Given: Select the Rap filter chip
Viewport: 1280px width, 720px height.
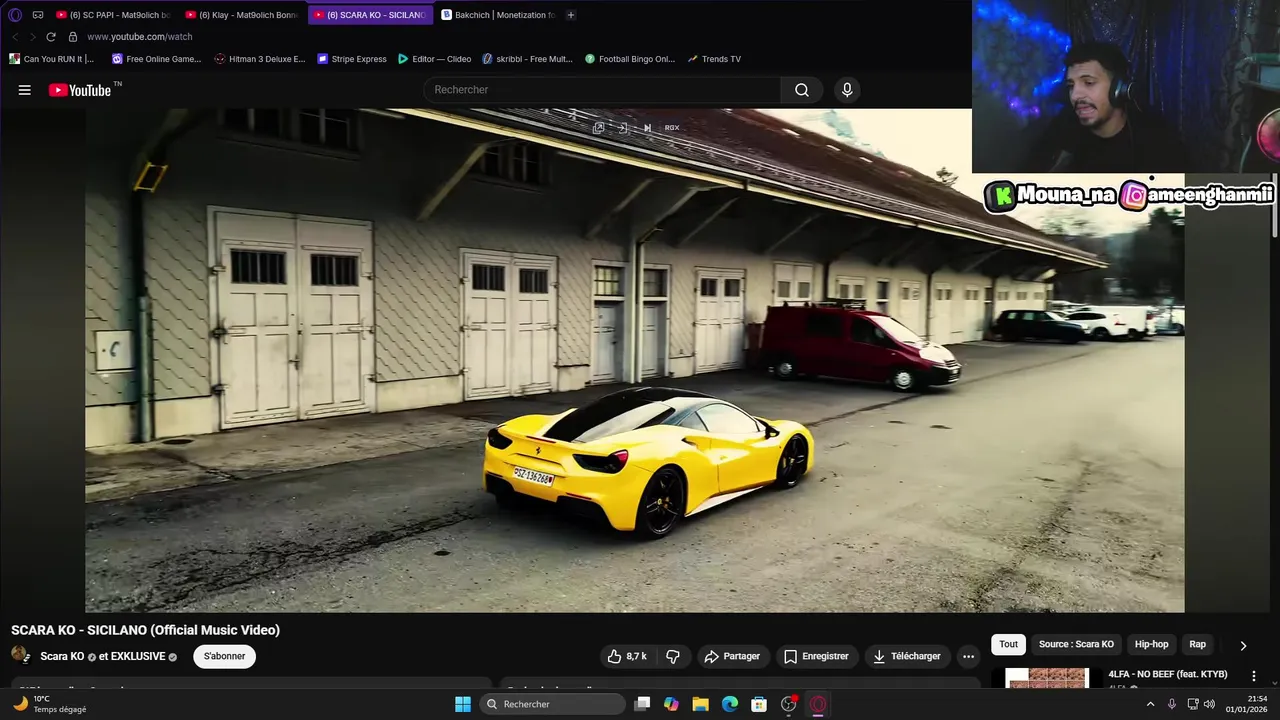Looking at the screenshot, I should (1197, 644).
